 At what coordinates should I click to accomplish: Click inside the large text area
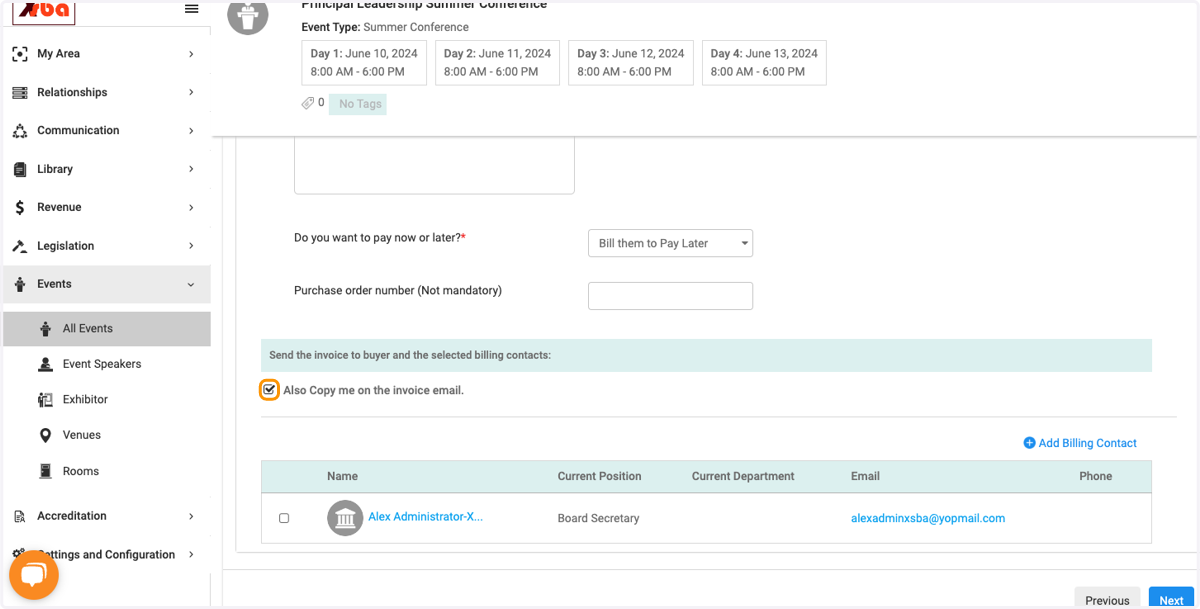pos(434,165)
